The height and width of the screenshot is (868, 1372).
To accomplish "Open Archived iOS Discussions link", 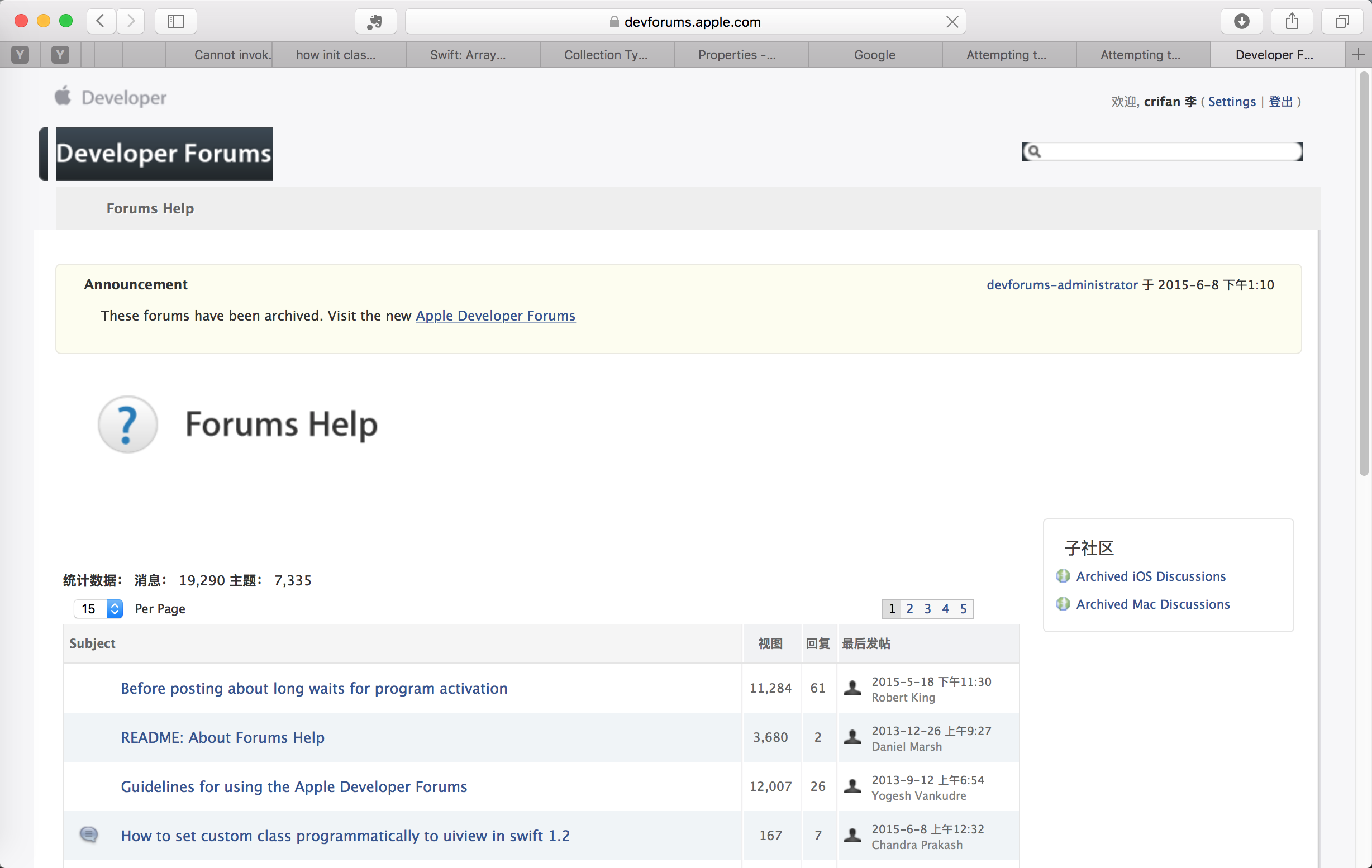I will (1150, 576).
